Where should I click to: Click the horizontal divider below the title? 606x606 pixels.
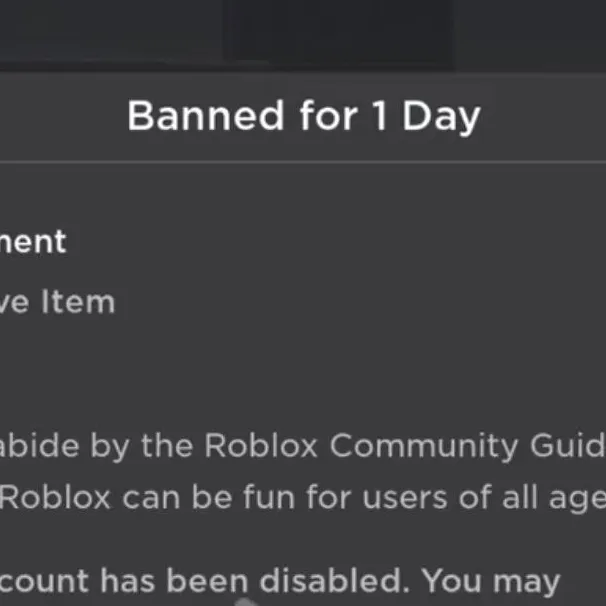coord(303,162)
